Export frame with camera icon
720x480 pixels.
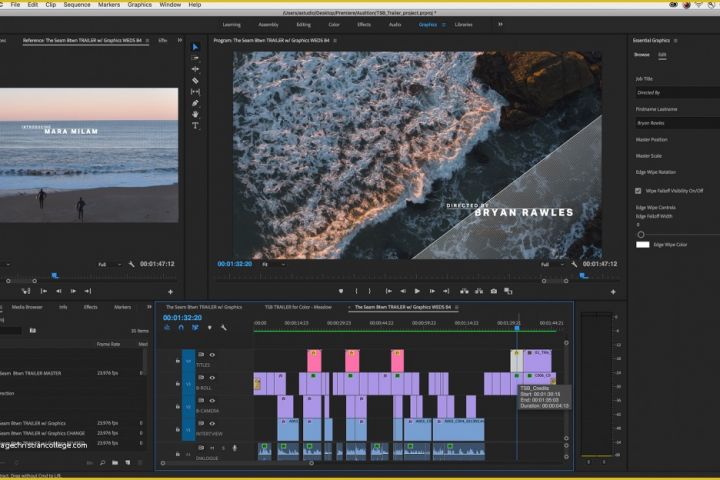pos(494,291)
